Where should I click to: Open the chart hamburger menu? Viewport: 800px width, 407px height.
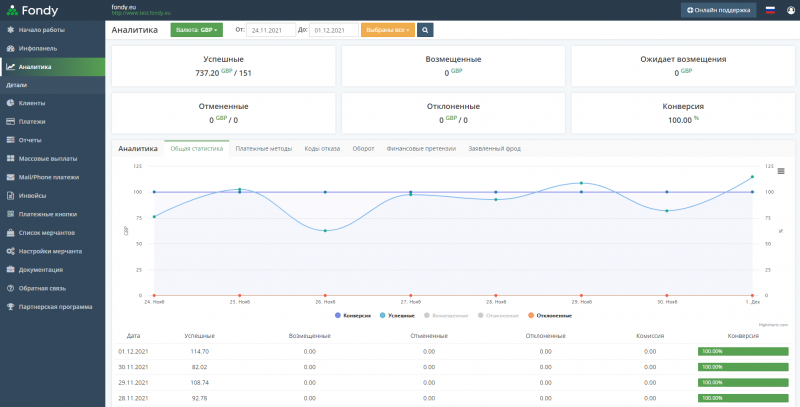[x=780, y=171]
